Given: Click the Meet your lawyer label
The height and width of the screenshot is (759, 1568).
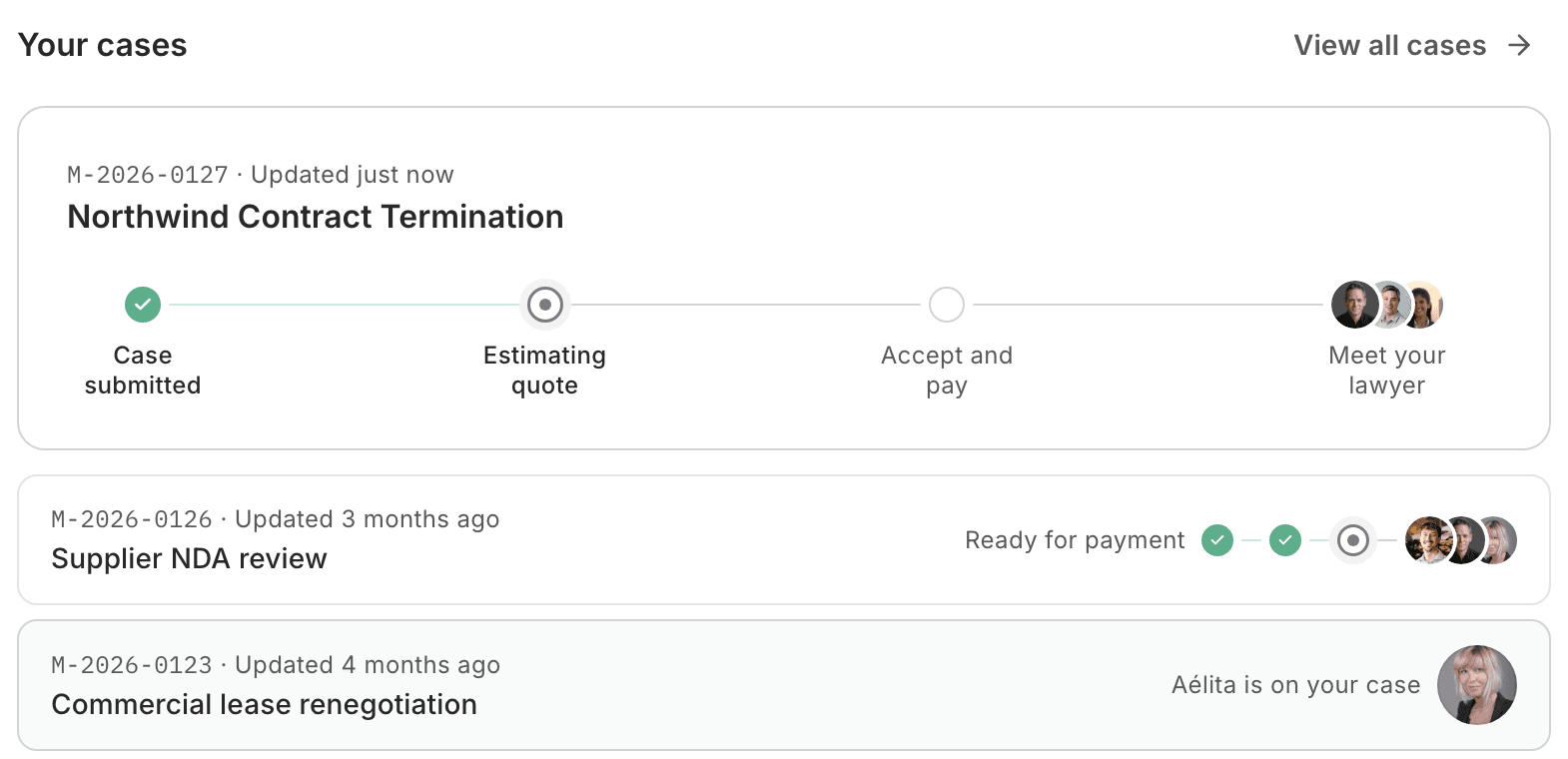Looking at the screenshot, I should coord(1387,371).
